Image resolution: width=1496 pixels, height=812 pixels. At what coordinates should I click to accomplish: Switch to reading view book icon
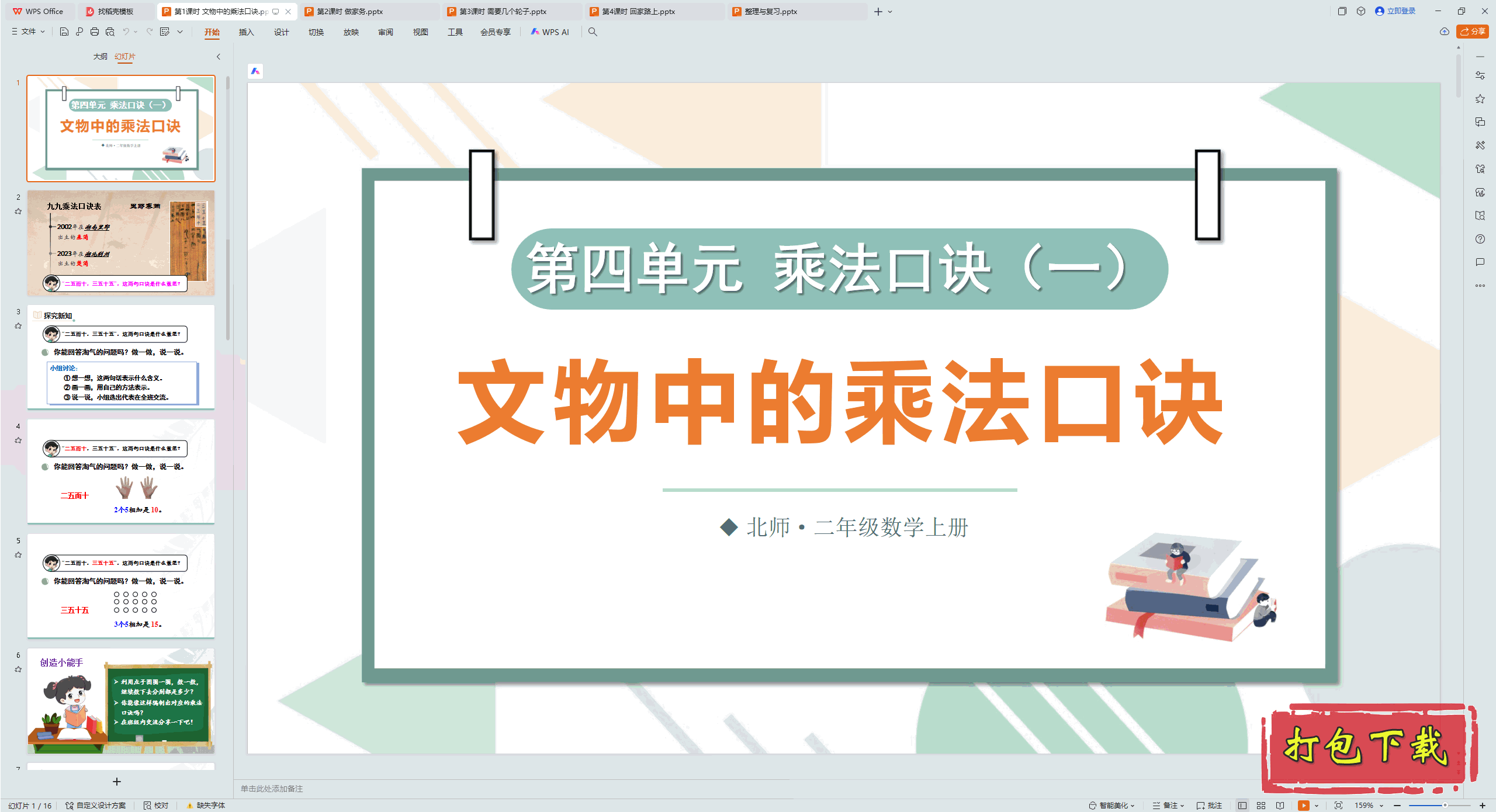coord(1280,805)
